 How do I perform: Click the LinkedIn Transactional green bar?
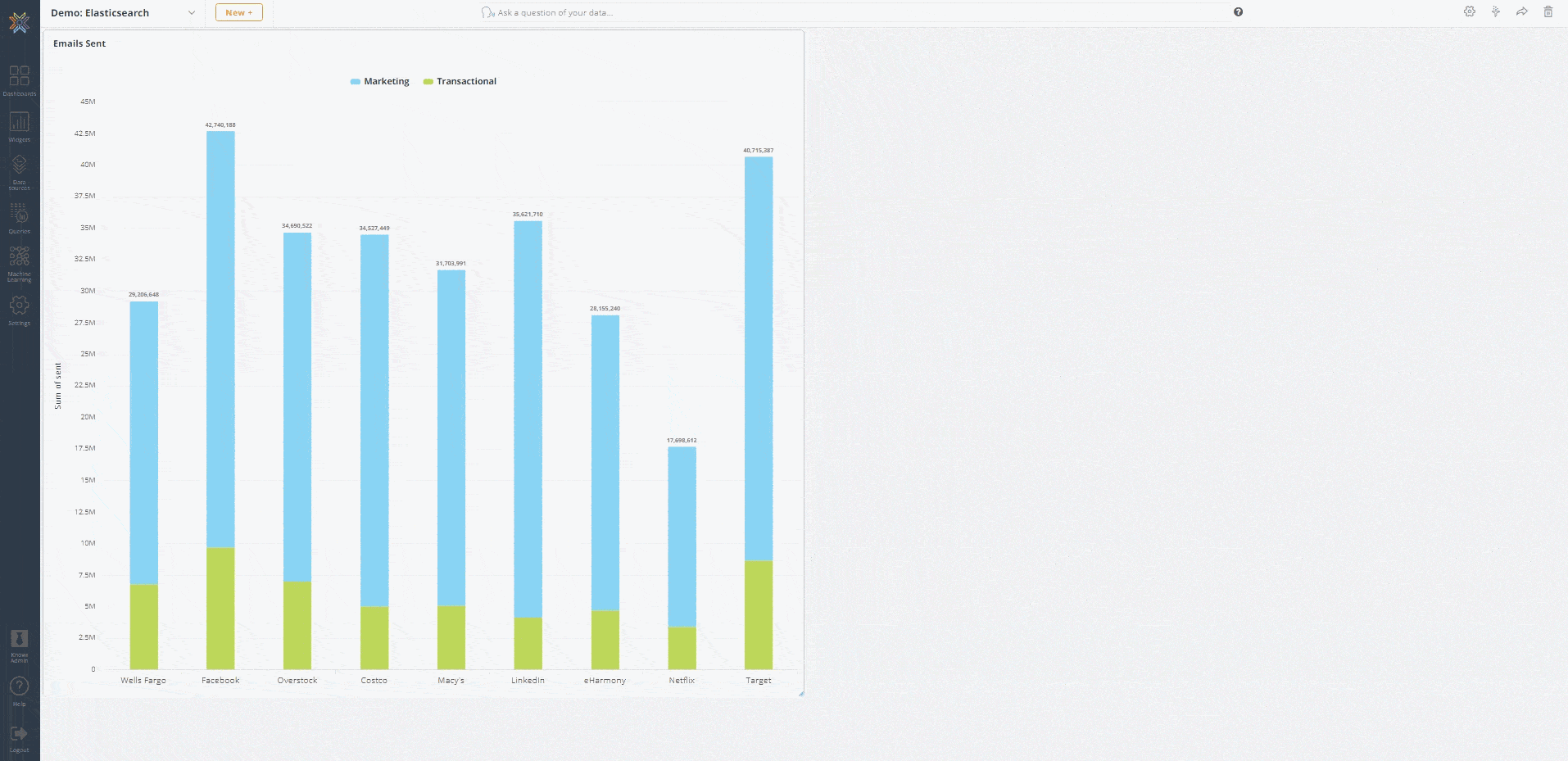tap(528, 644)
